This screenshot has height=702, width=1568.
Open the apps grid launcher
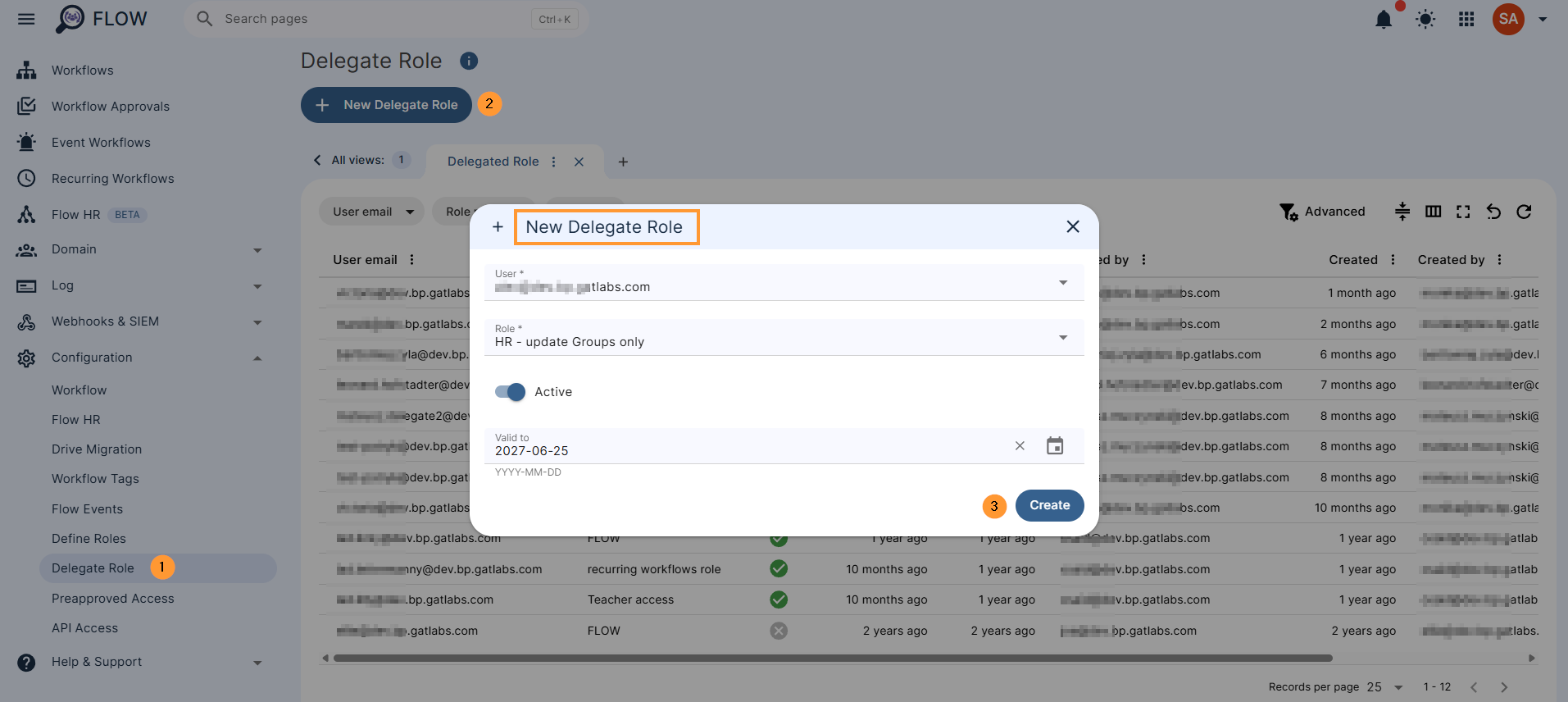pos(1466,19)
